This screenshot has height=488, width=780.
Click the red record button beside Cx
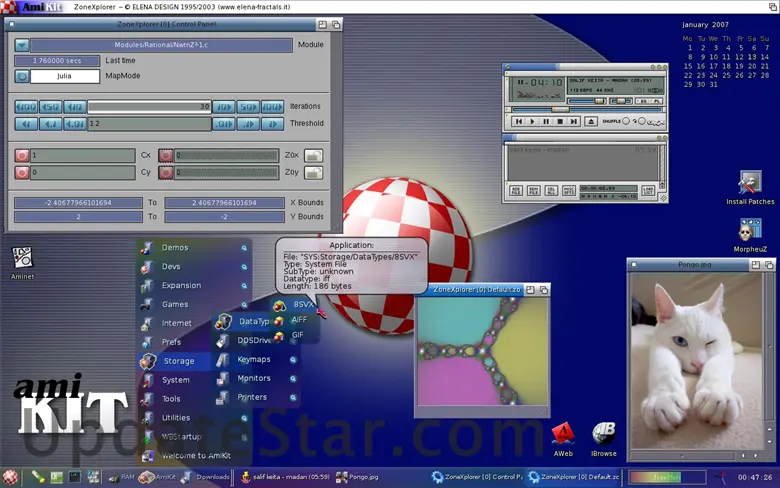(21, 156)
